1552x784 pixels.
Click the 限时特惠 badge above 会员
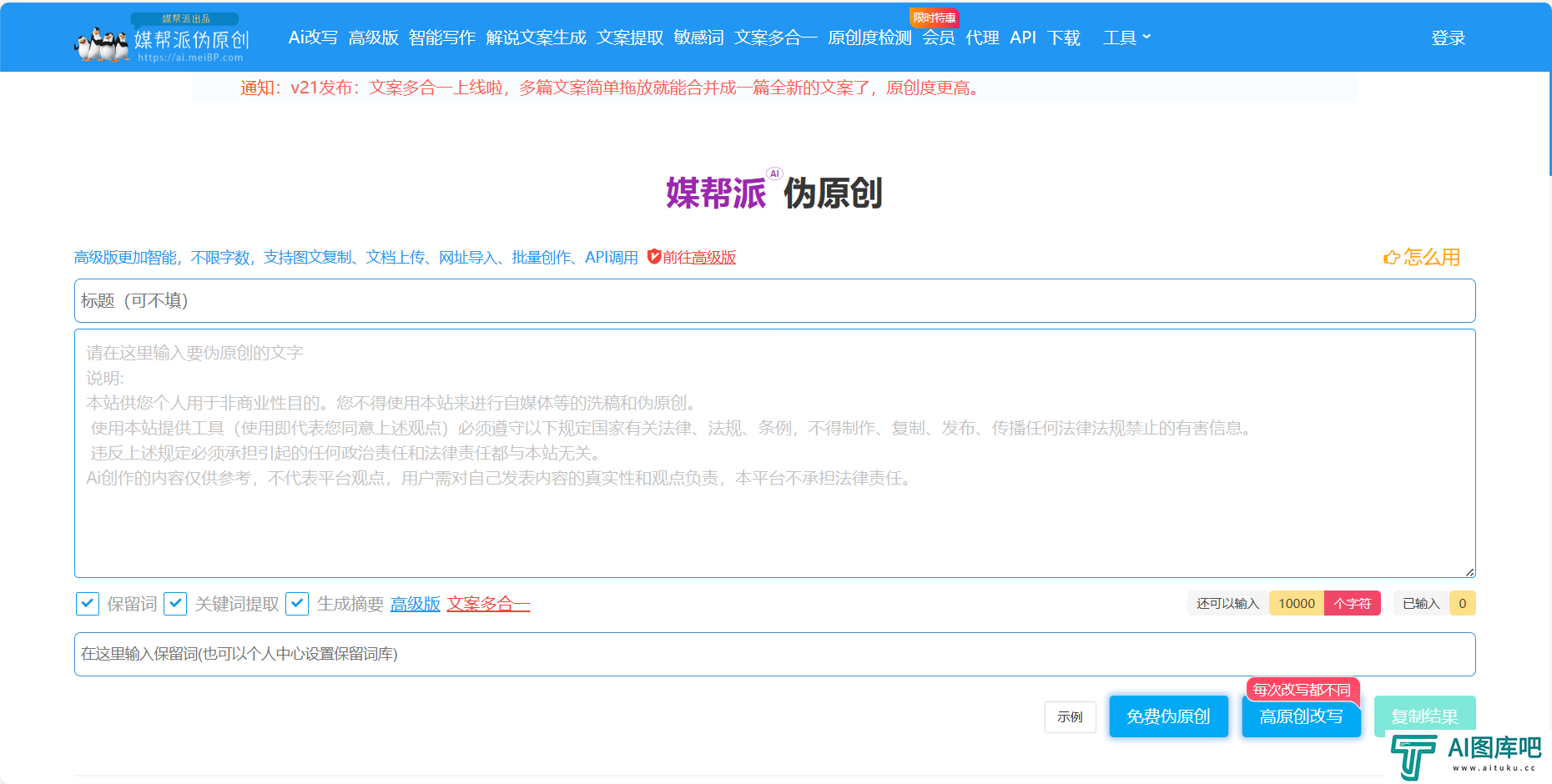(x=934, y=18)
